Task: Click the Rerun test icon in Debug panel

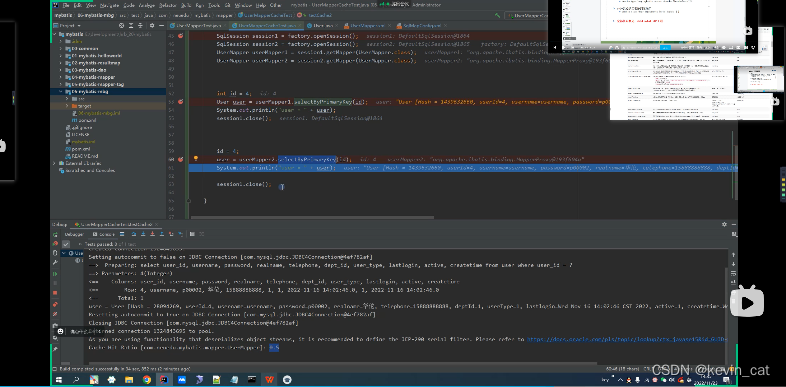Action: [x=55, y=235]
